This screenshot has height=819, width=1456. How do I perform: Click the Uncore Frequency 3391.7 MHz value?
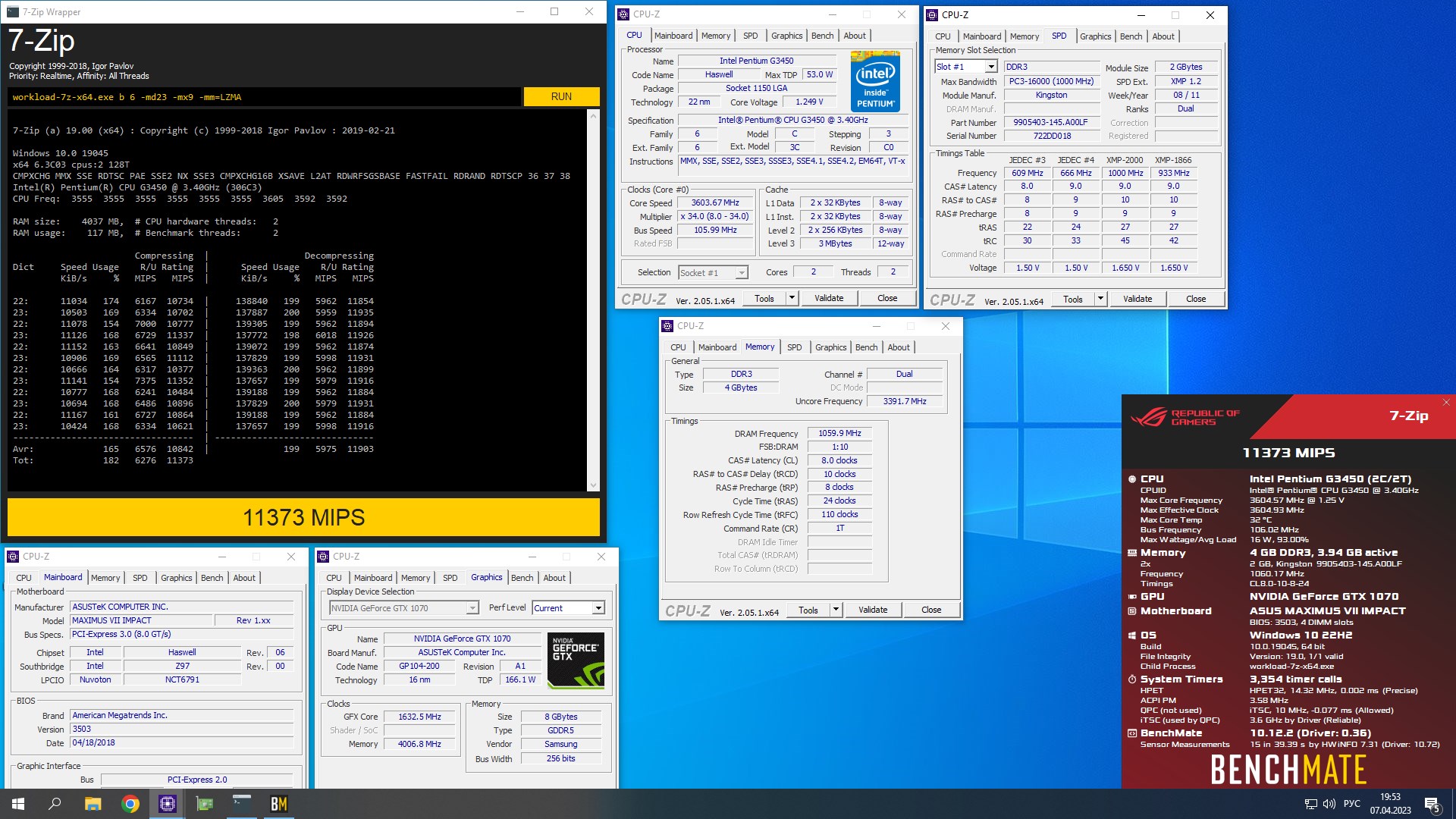(905, 401)
